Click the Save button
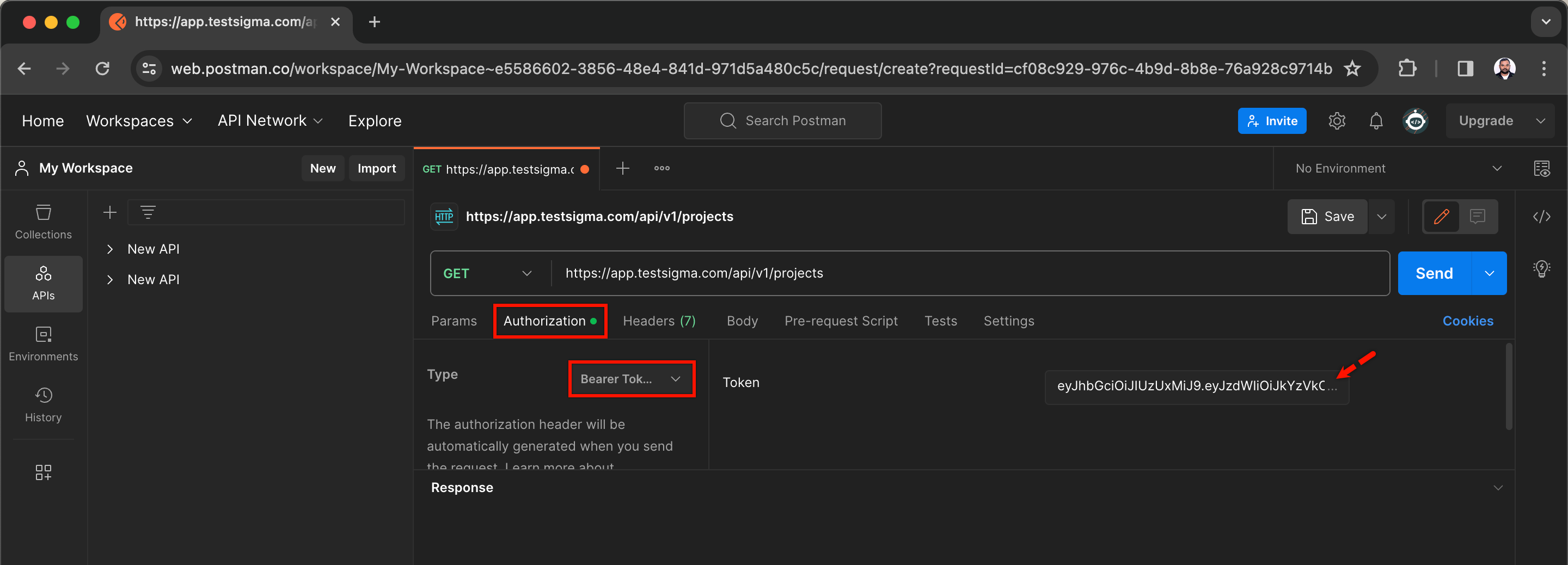The image size is (1568, 565). coord(1327,217)
